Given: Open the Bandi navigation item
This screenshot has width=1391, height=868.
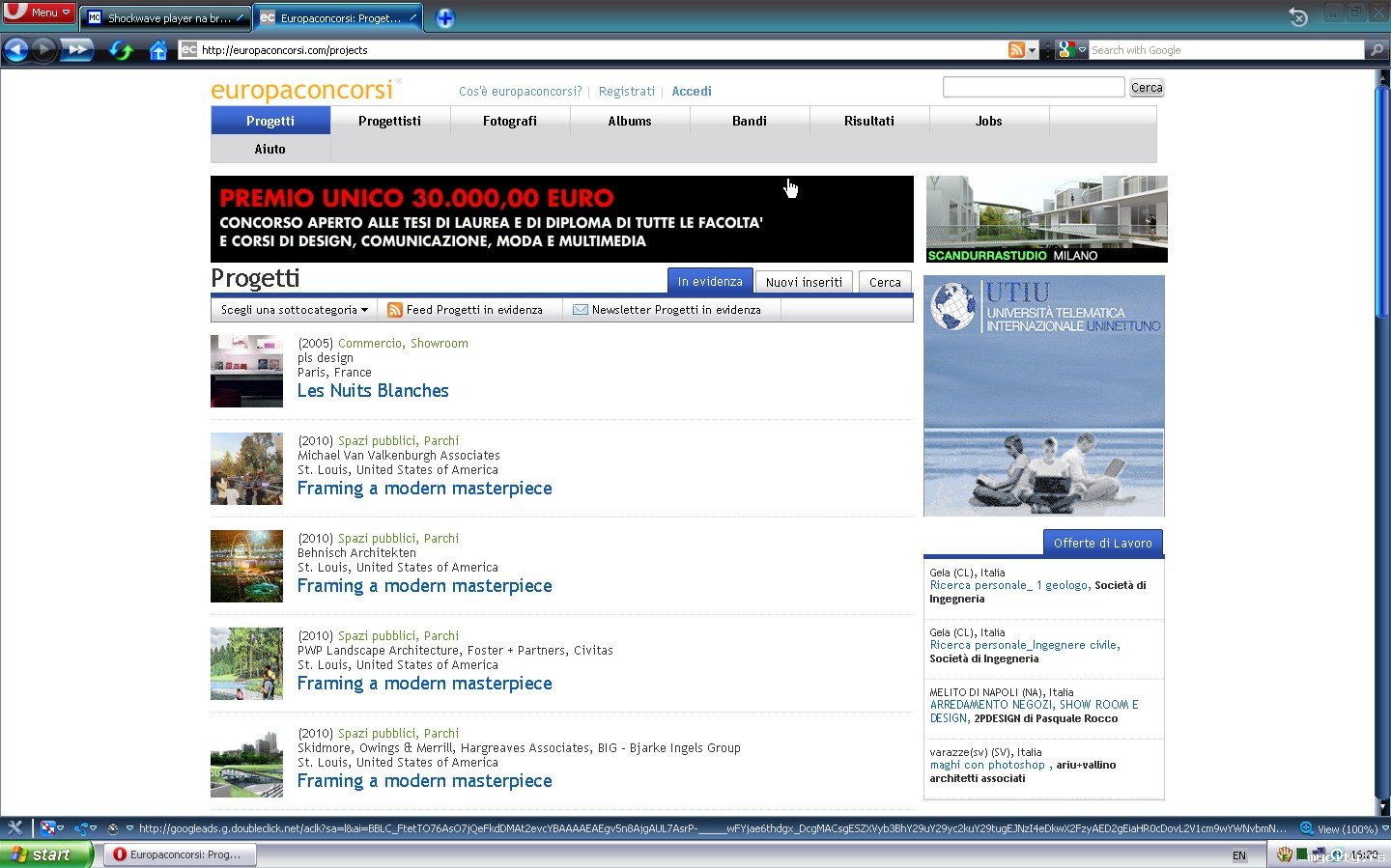Looking at the screenshot, I should (x=750, y=121).
